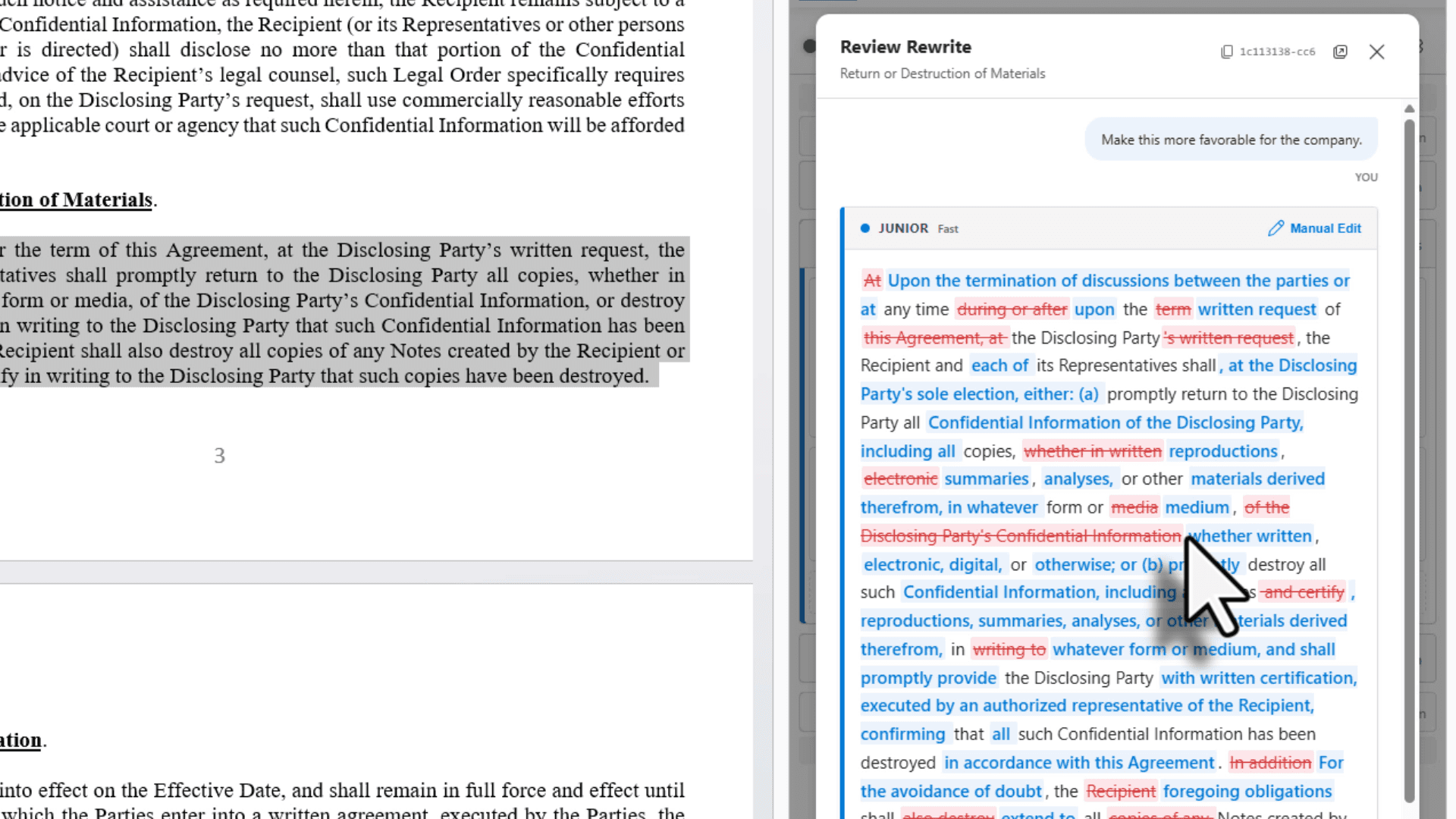Image resolution: width=1456 pixels, height=819 pixels.
Task: Click the JUNIOR model label
Action: 903,228
